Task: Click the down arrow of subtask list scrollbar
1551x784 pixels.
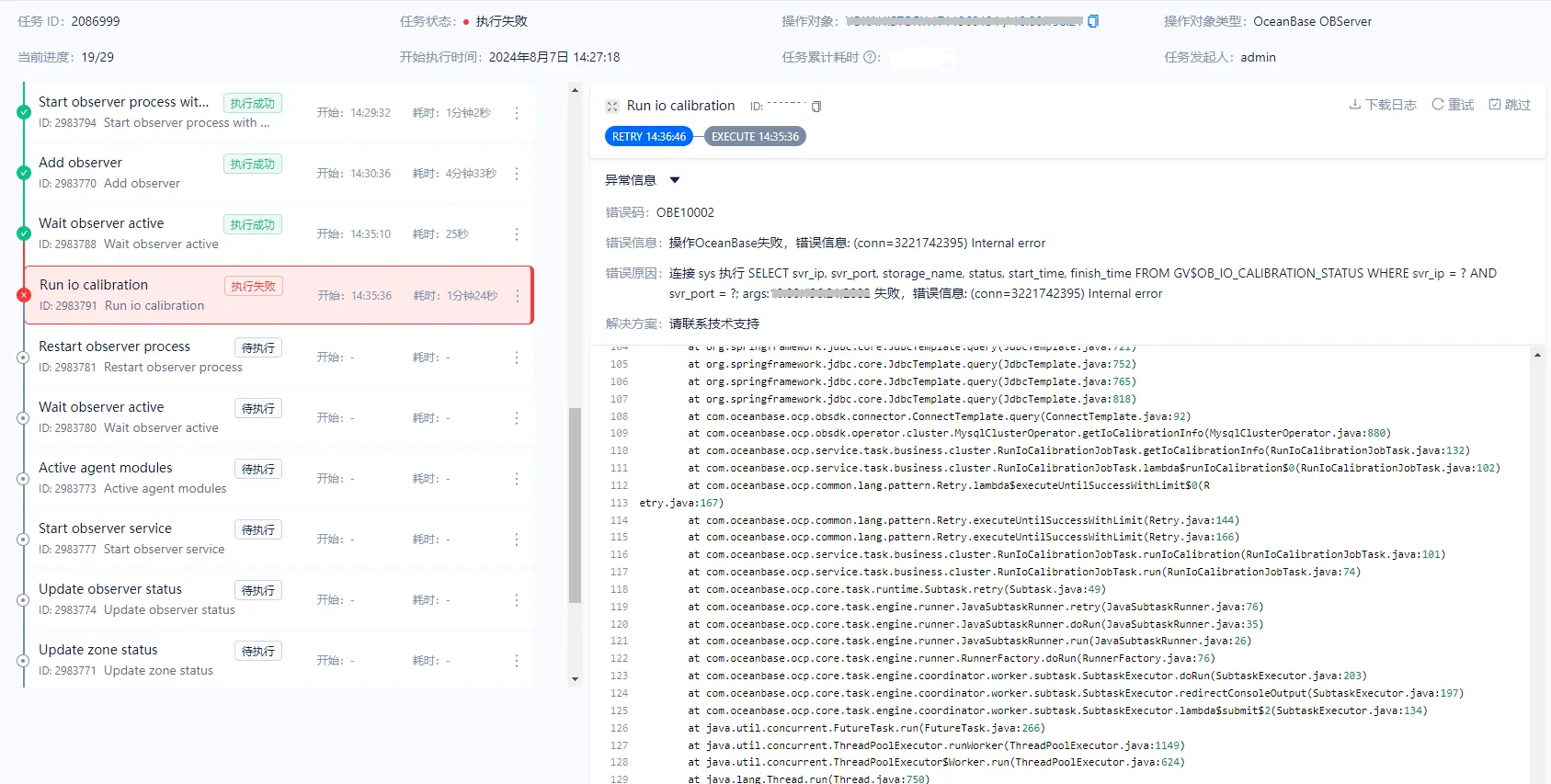Action: (x=576, y=679)
